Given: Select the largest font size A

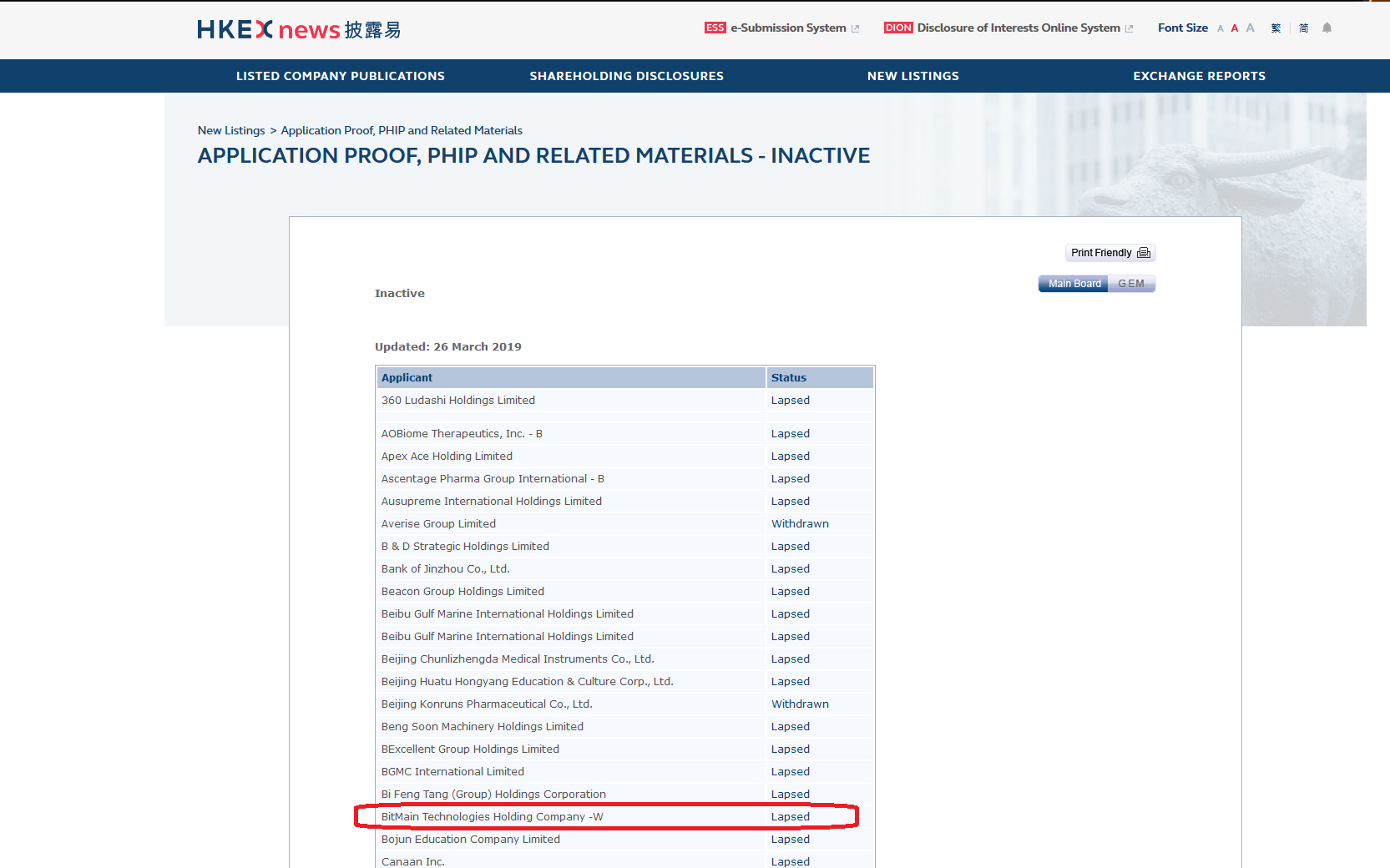Looking at the screenshot, I should pos(1251,28).
